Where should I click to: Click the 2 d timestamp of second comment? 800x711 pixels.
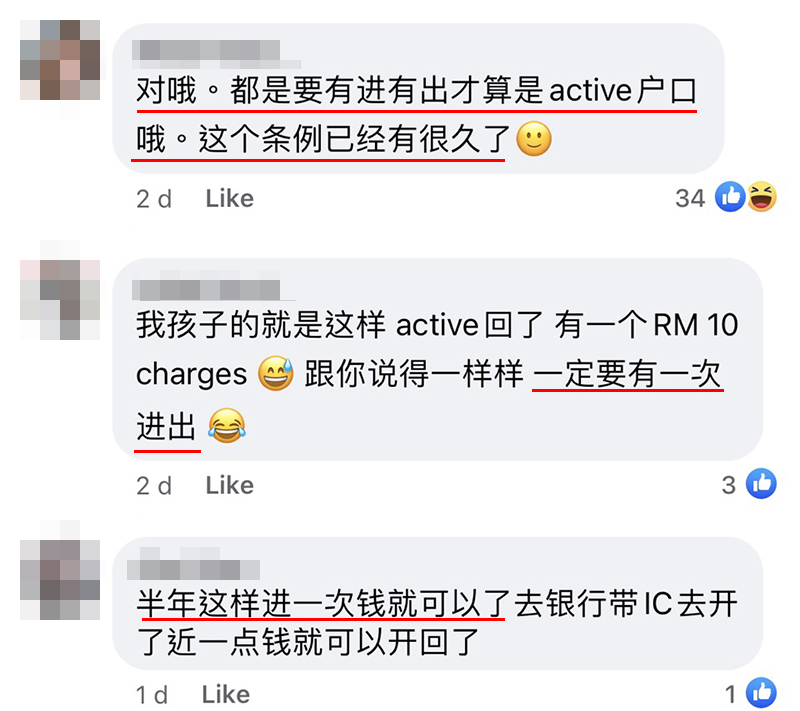[154, 486]
